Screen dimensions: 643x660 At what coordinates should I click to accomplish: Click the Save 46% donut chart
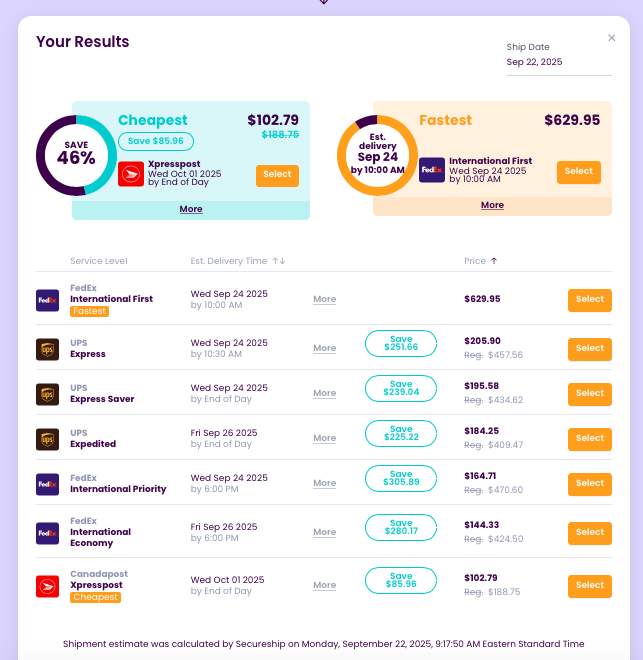(x=76, y=156)
